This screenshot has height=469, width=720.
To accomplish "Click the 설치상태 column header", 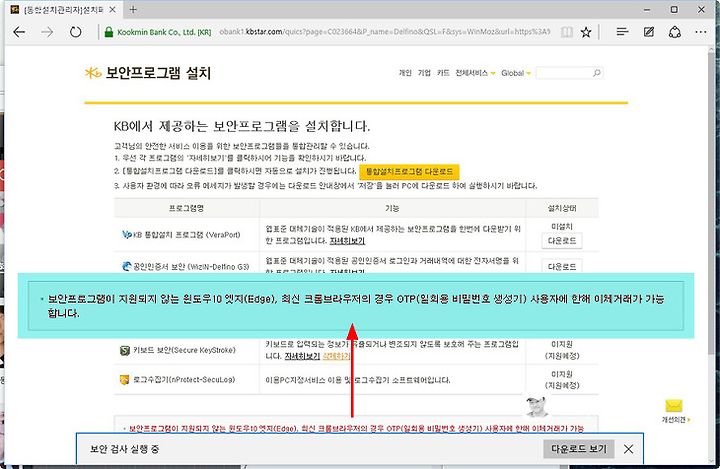I will pos(562,208).
